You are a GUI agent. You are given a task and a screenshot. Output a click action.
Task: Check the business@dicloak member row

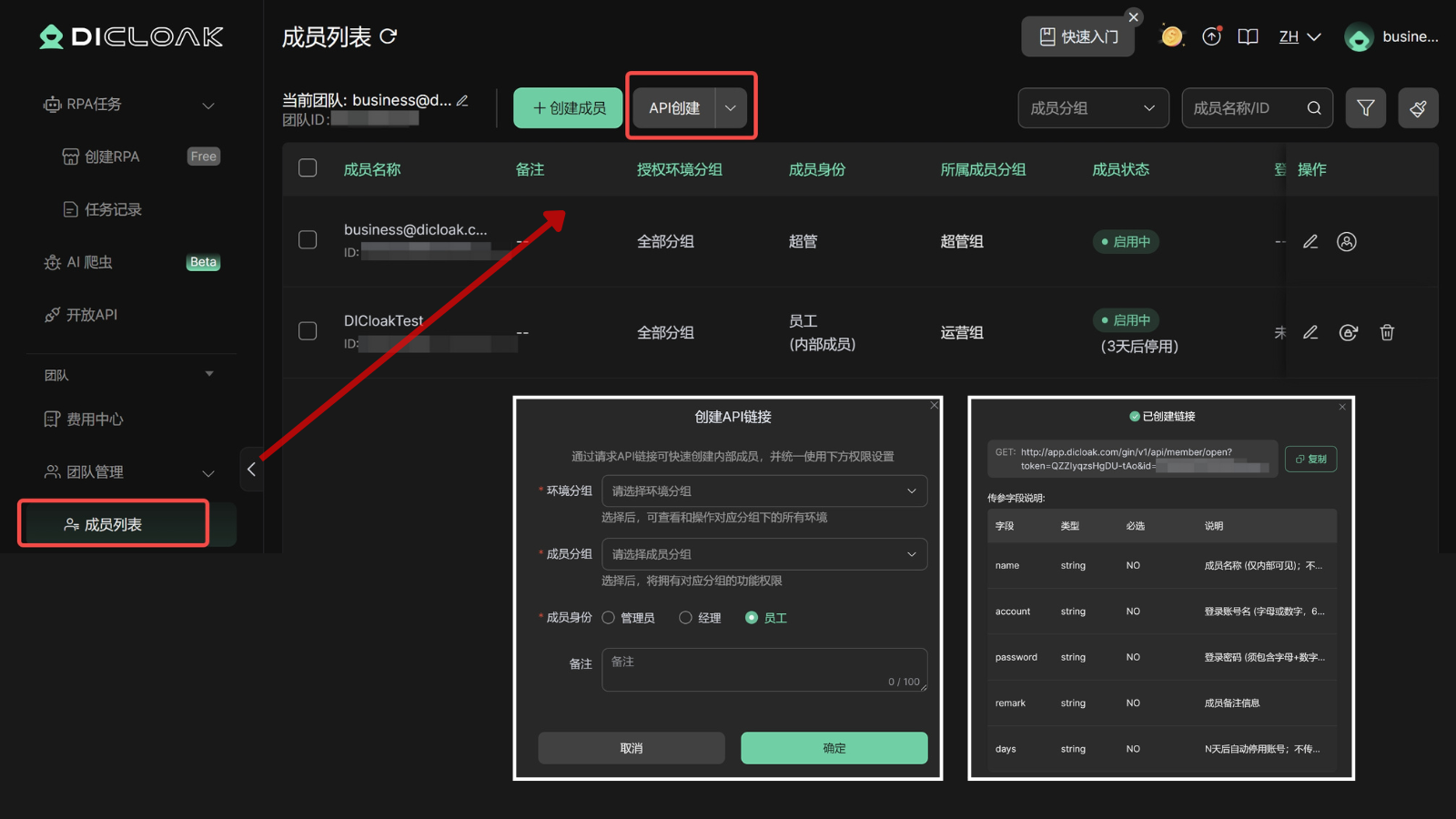click(308, 239)
